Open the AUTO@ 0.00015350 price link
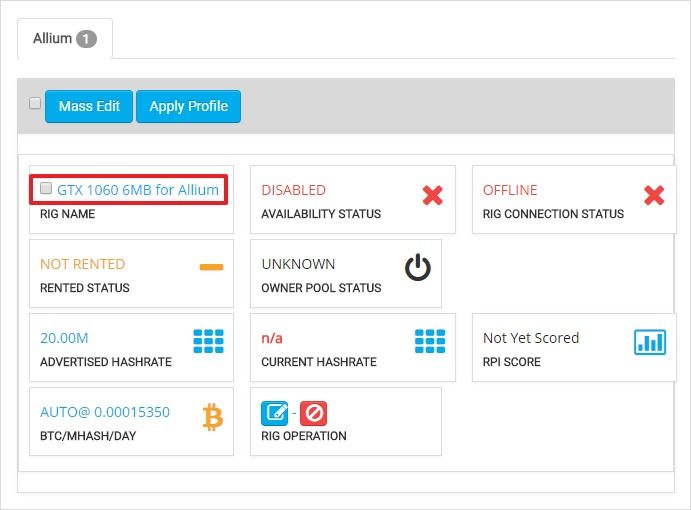This screenshot has height=510, width=691. point(105,412)
